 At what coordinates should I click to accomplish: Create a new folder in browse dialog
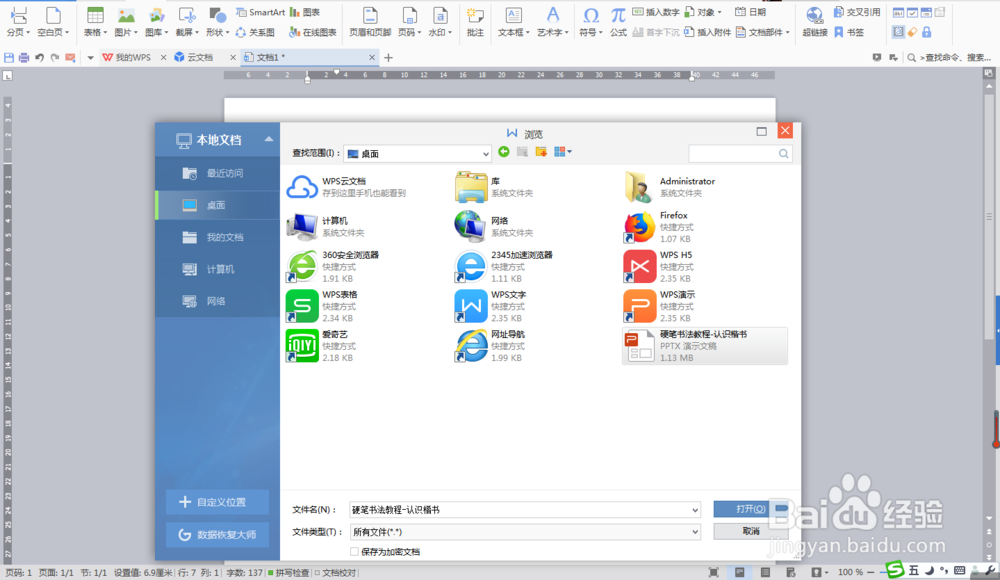point(541,152)
